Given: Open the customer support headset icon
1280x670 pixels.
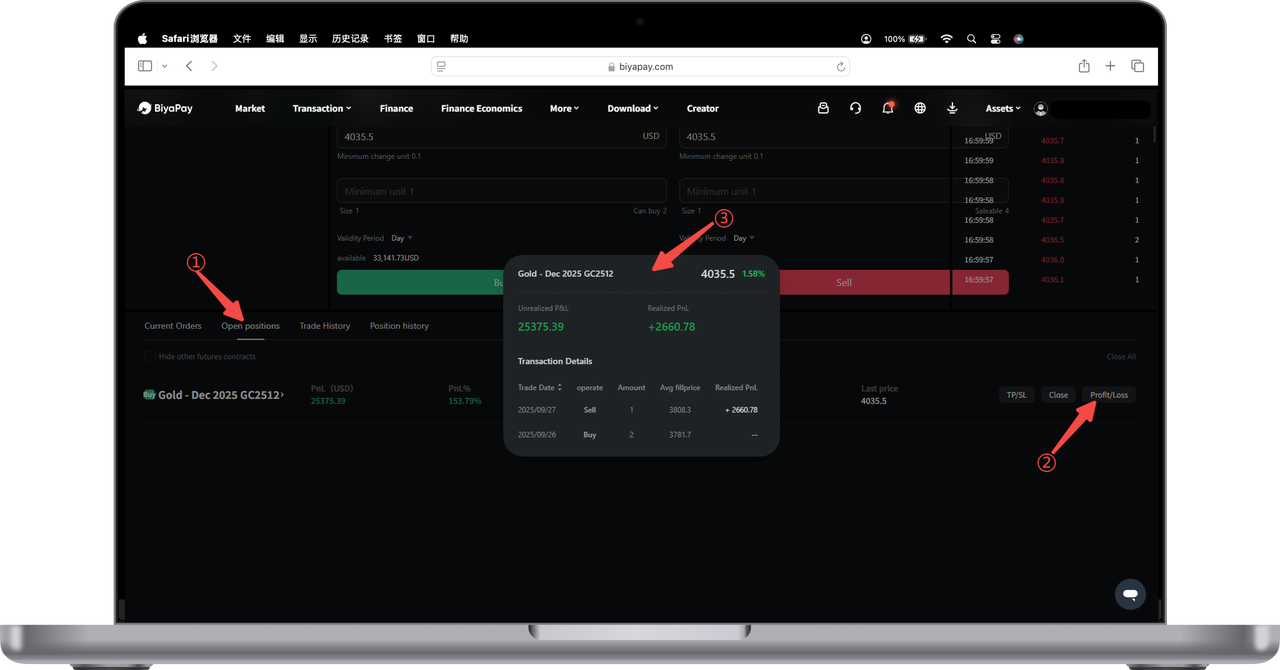Looking at the screenshot, I should tap(855, 108).
